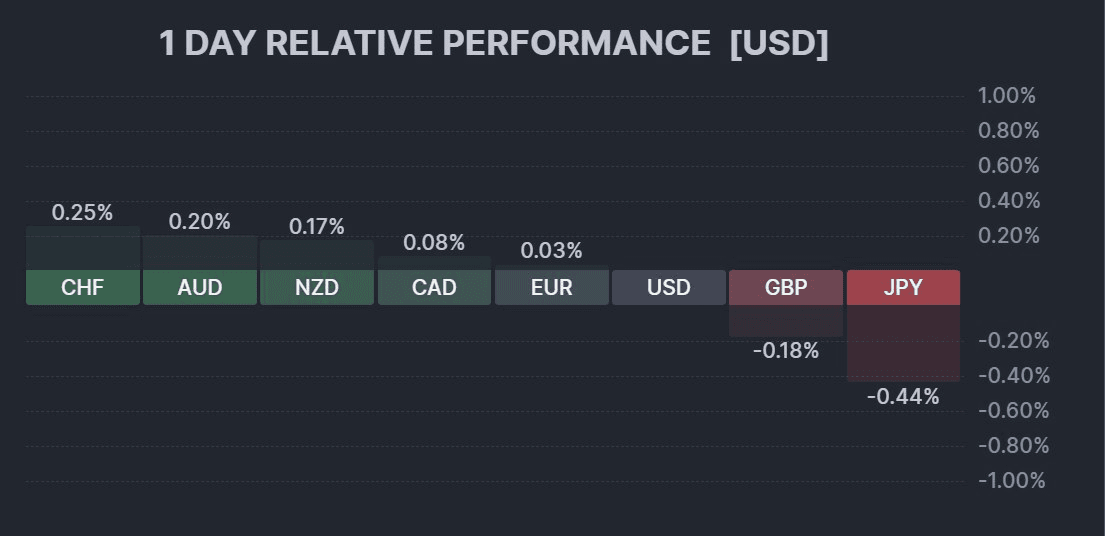Select the 0.17% label above NZD

point(317,226)
